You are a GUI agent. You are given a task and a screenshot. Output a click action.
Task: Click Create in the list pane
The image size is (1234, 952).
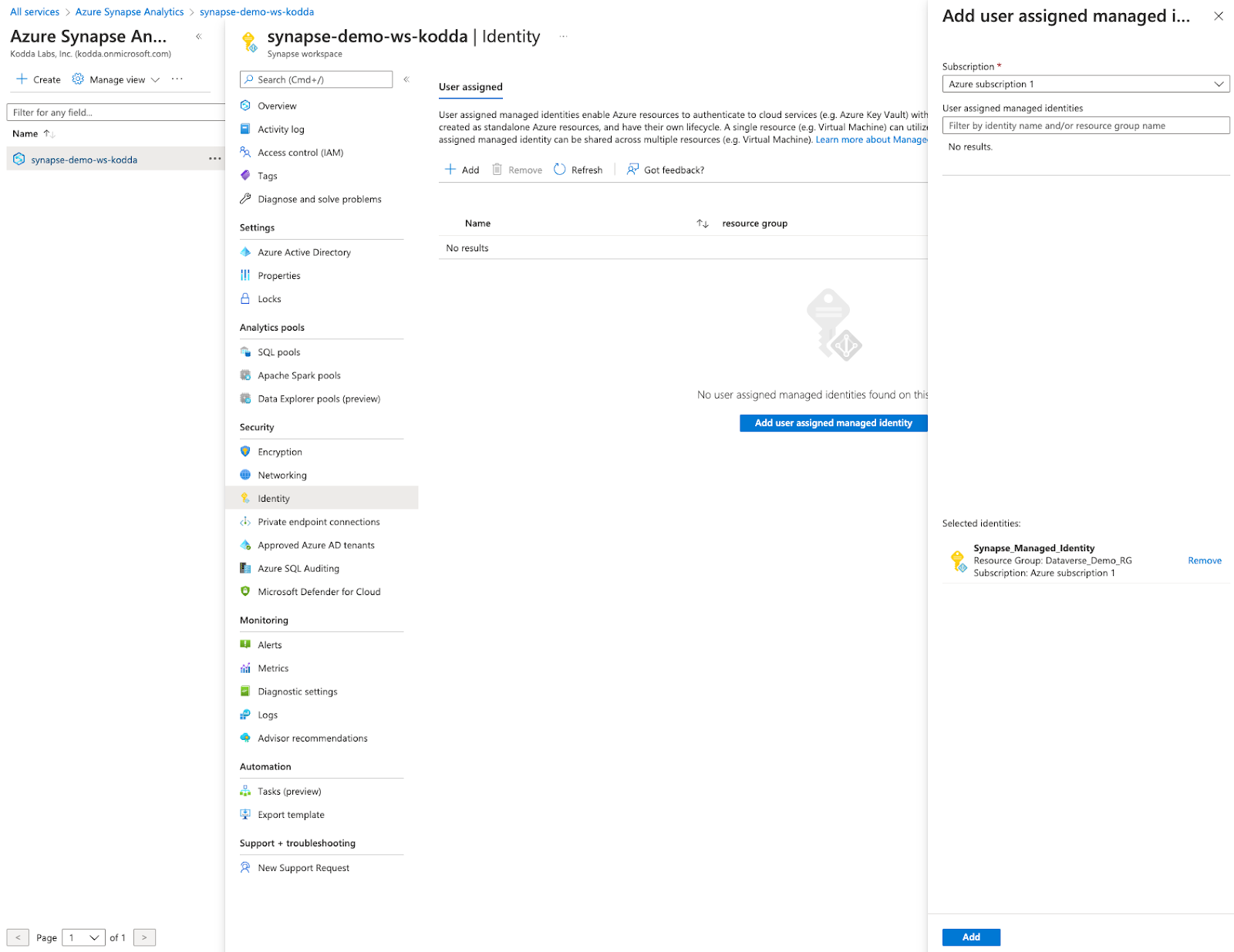(39, 79)
